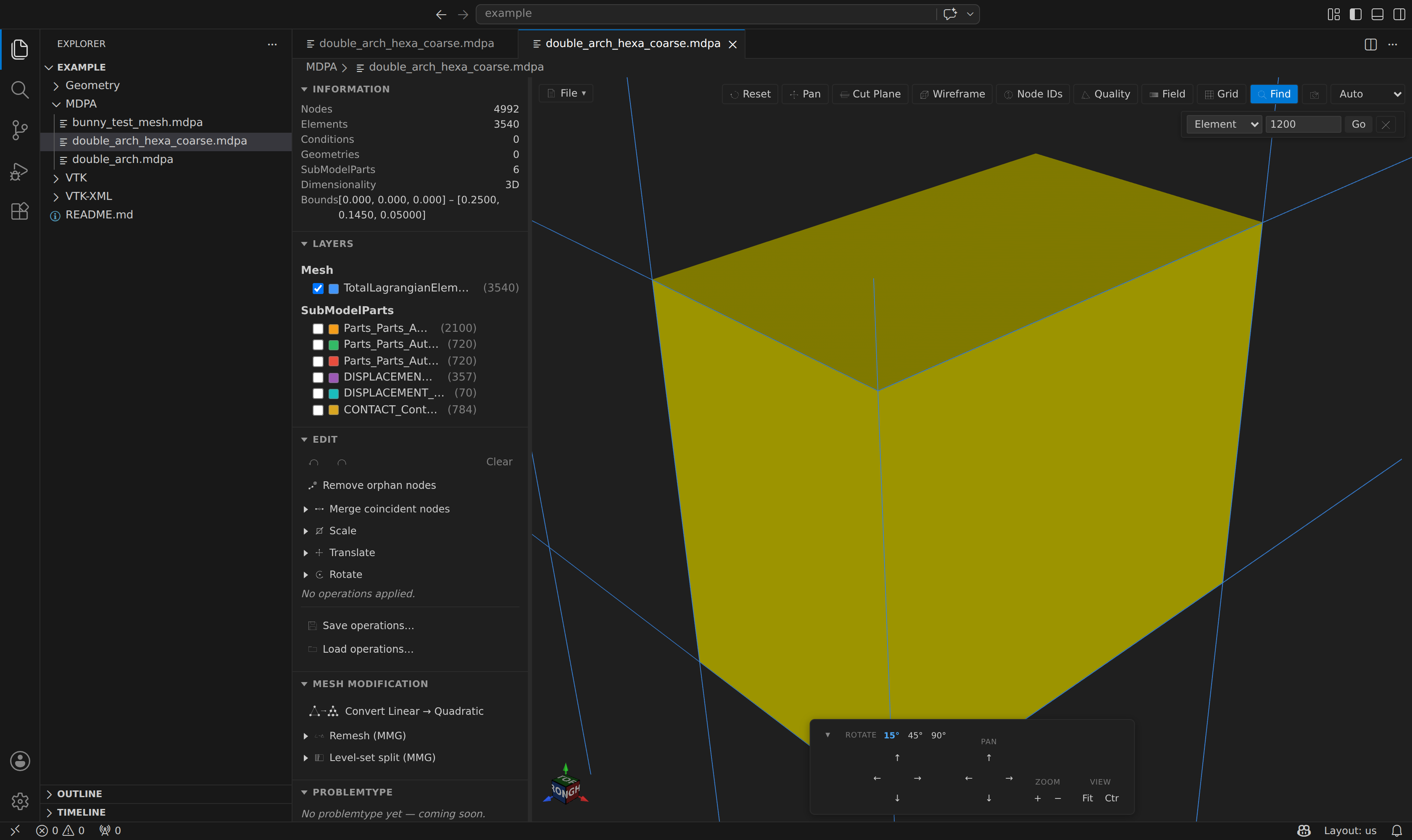Expand Level-set split (MMG) options
Screen dimensions: 1412x840
pyautogui.click(x=306, y=758)
